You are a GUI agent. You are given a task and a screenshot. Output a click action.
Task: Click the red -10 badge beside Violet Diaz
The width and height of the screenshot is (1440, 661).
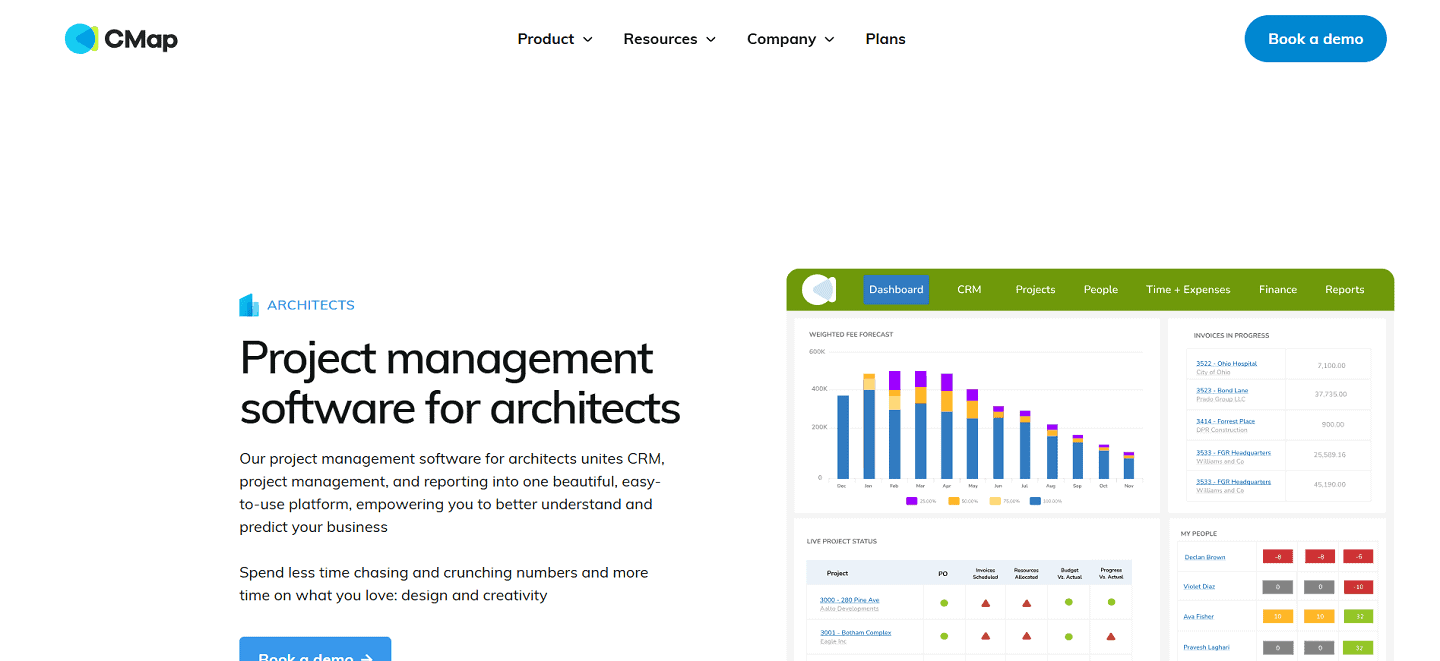(x=1358, y=587)
